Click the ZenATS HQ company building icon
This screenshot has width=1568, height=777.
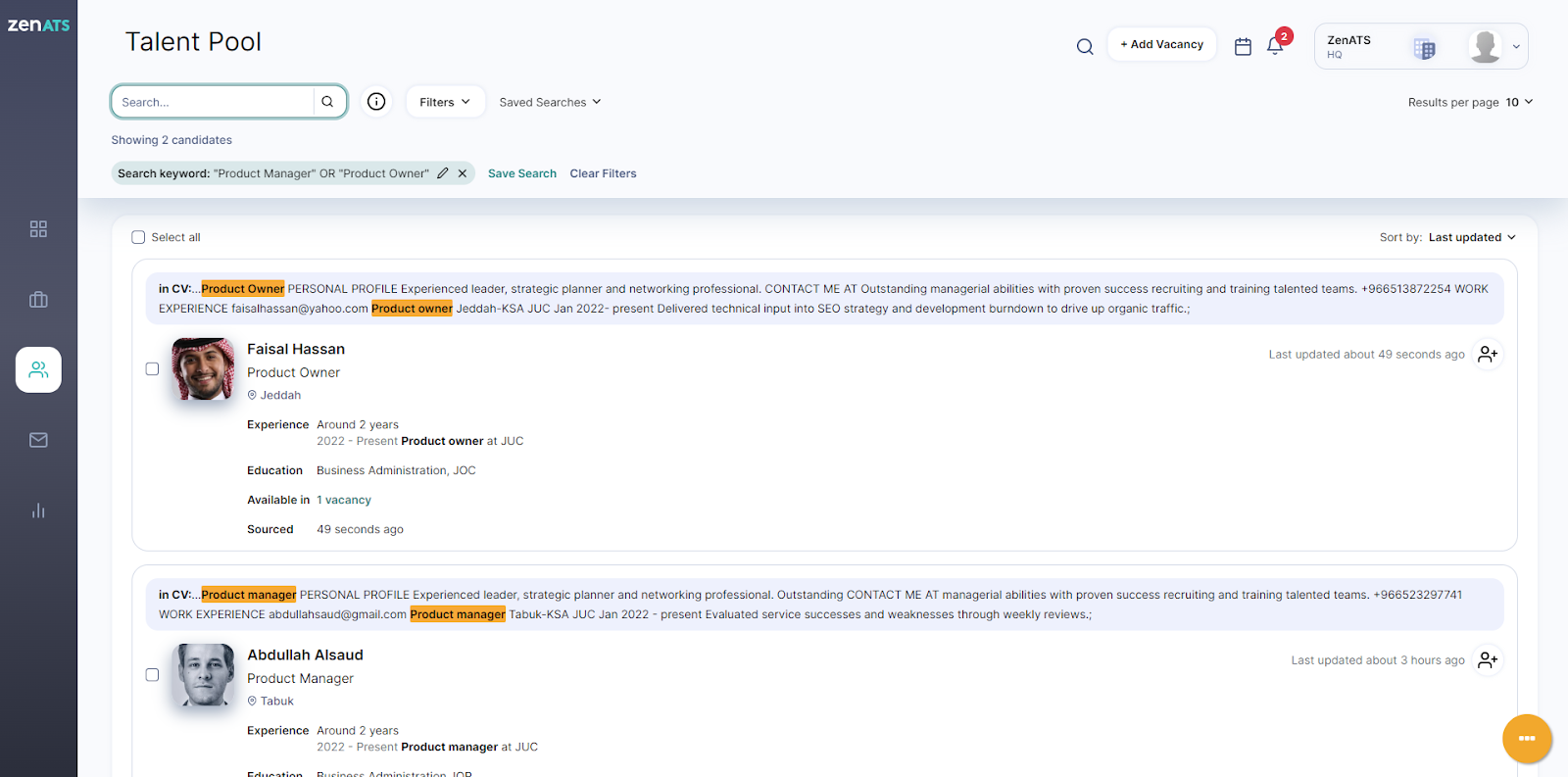pyautogui.click(x=1424, y=48)
